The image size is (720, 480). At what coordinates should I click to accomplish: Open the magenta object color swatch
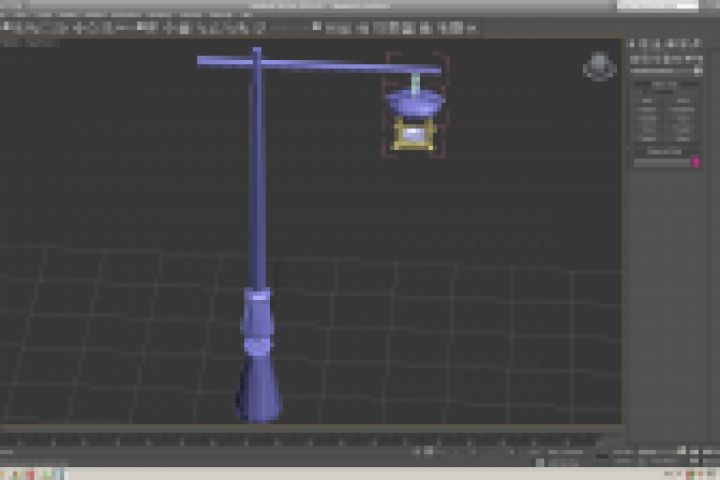696,162
